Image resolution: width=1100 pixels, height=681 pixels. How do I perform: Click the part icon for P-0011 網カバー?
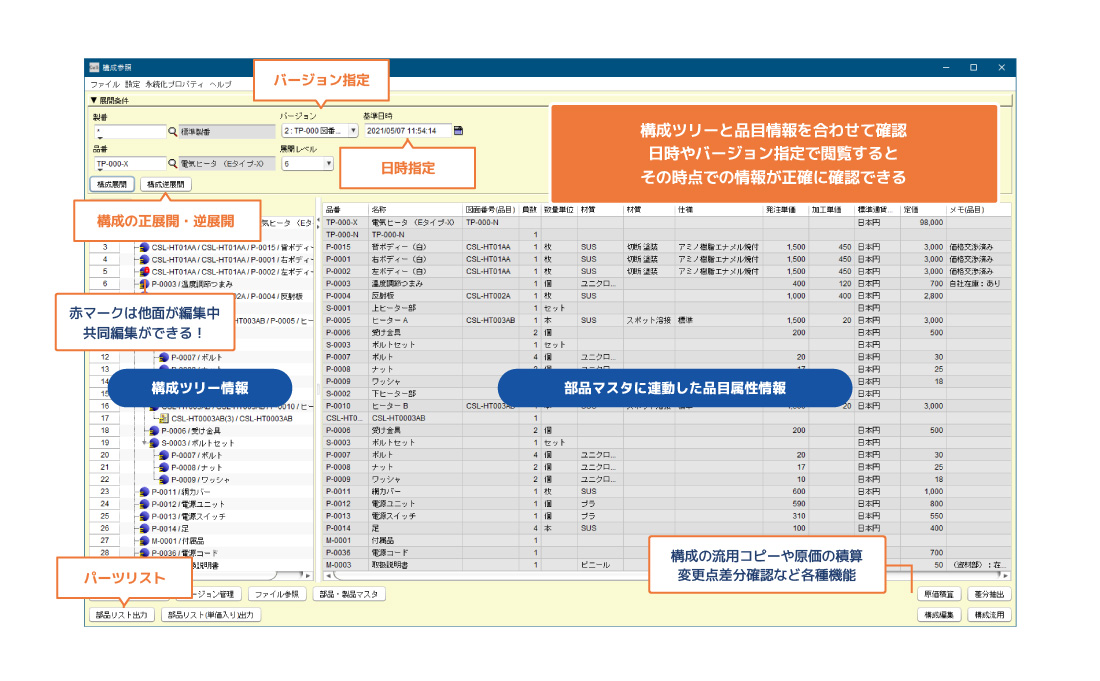[x=144, y=492]
